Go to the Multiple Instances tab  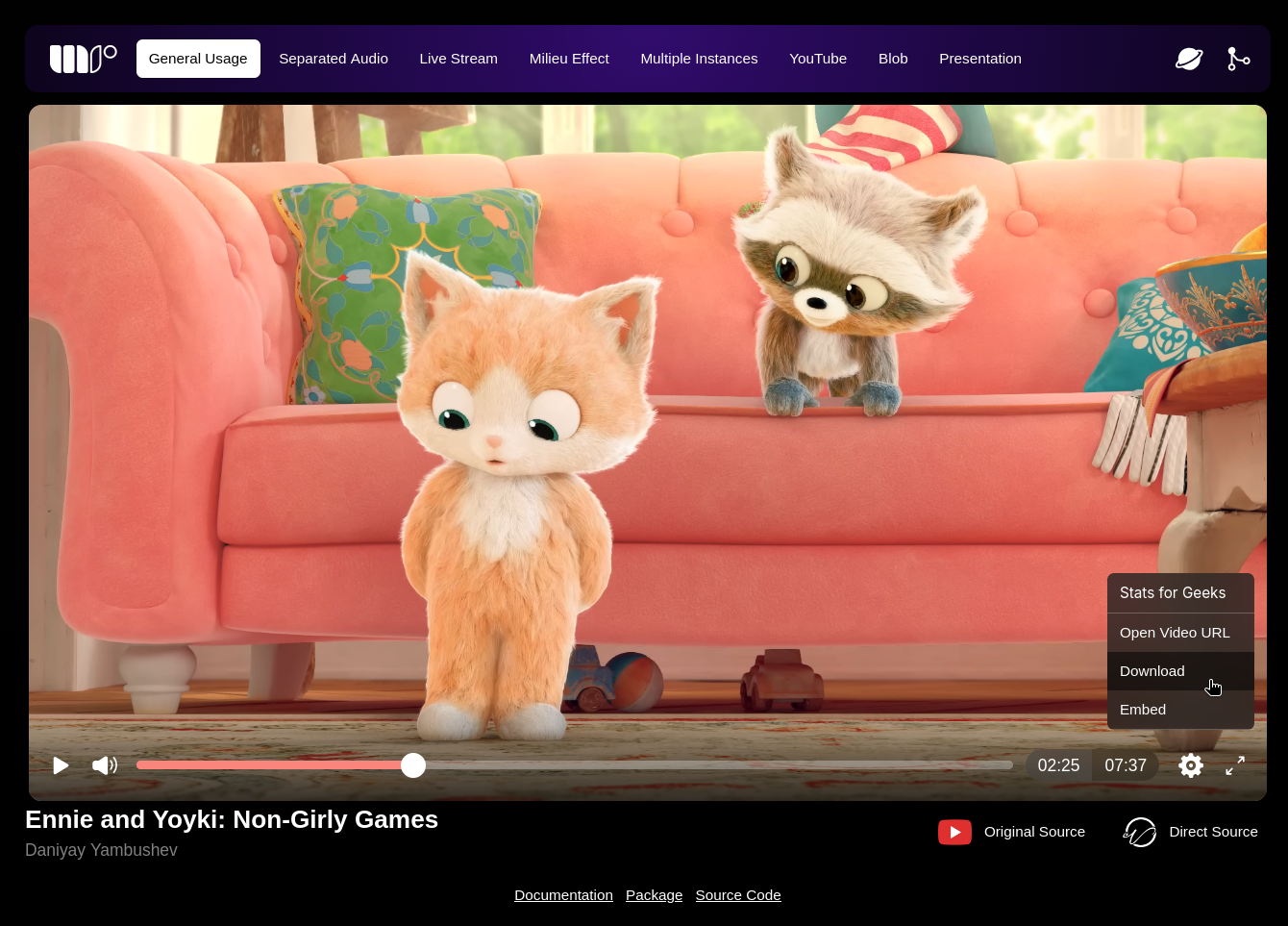tap(699, 59)
